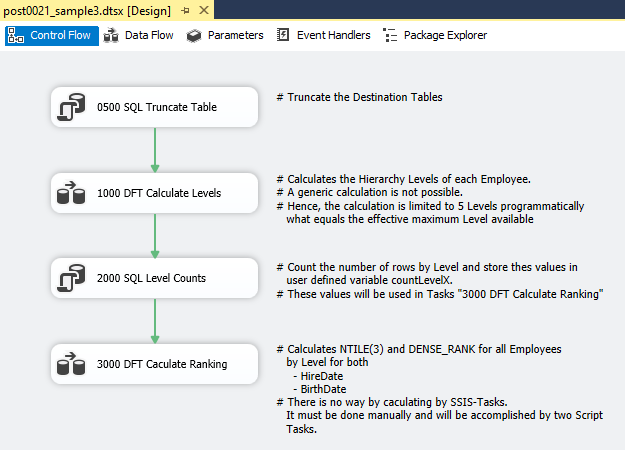Click the Event Handlers tab icon
The height and width of the screenshot is (450, 625).
[x=283, y=35]
